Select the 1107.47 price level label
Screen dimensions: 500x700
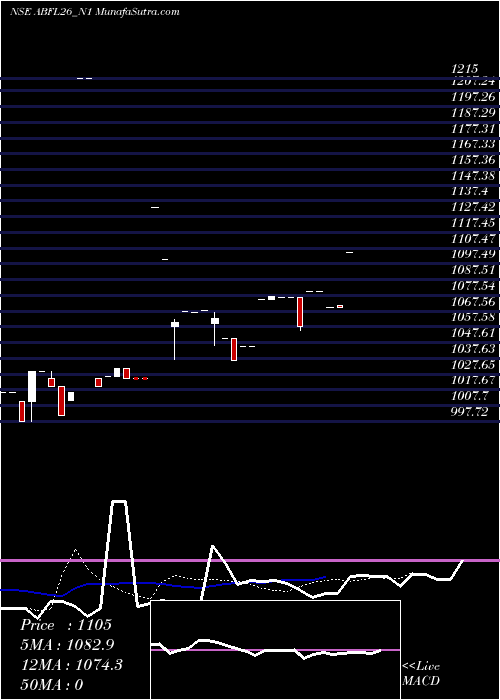point(473,239)
